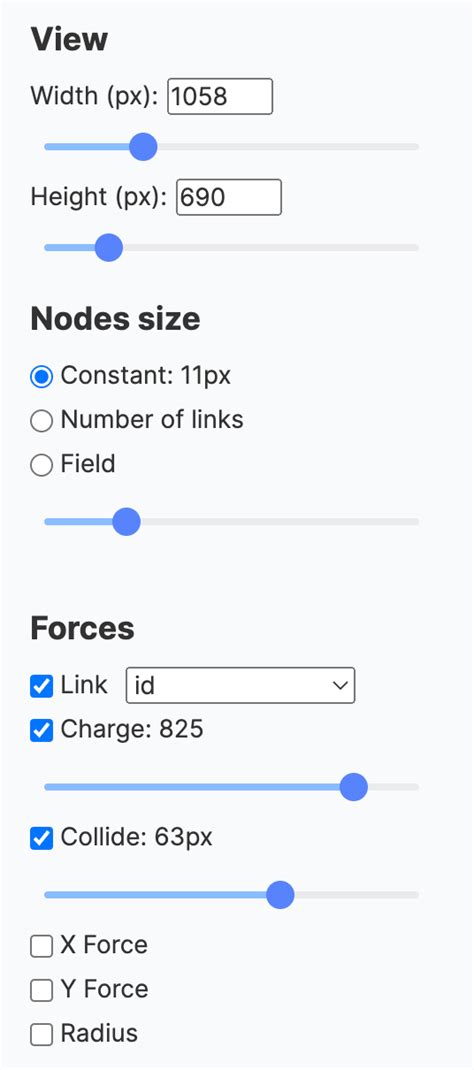The image size is (474, 1070).
Task: Toggle the Collide force checkbox
Action: click(42, 838)
